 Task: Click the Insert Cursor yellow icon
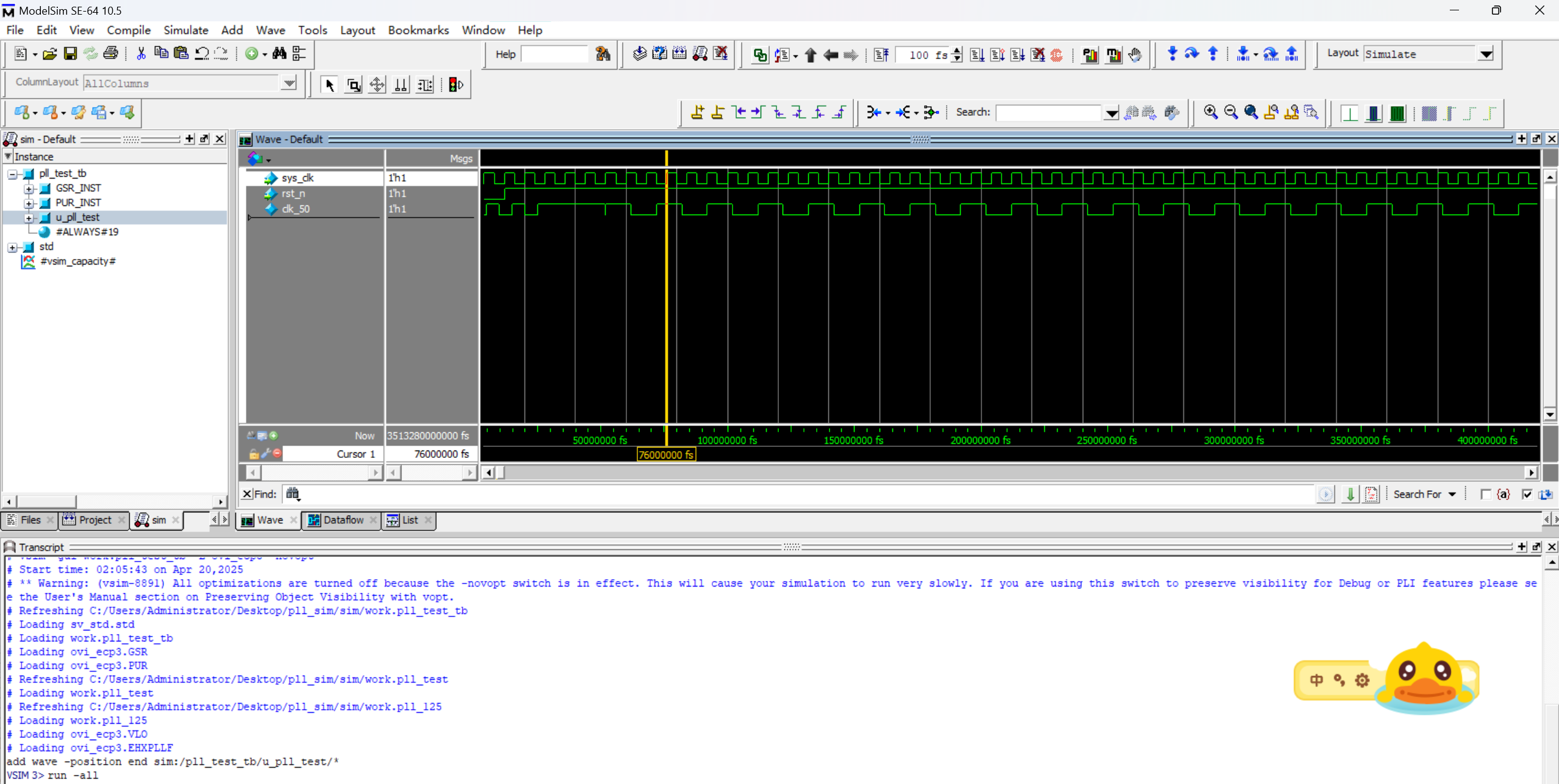point(697,112)
